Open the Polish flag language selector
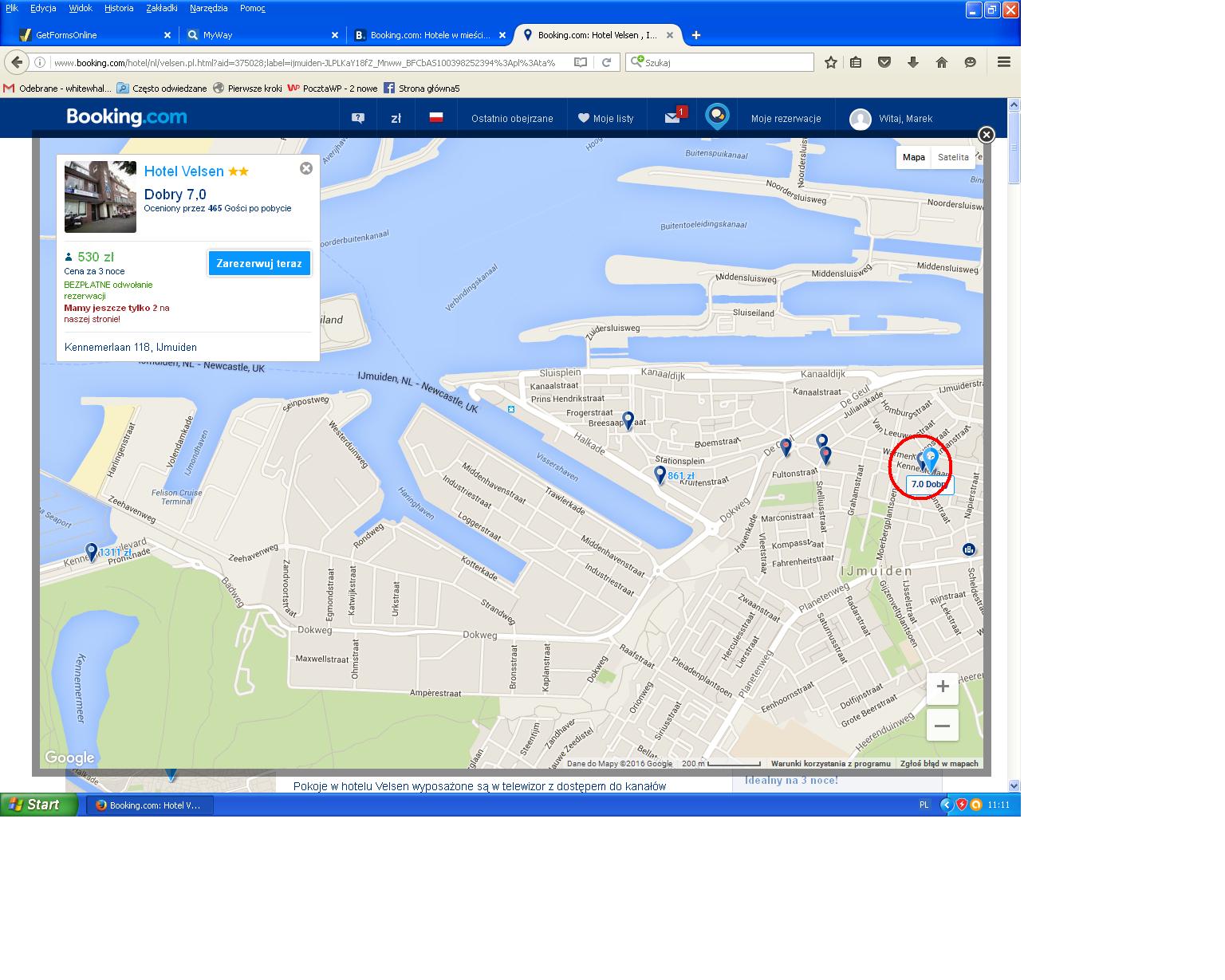The image size is (1225, 980). [x=436, y=117]
